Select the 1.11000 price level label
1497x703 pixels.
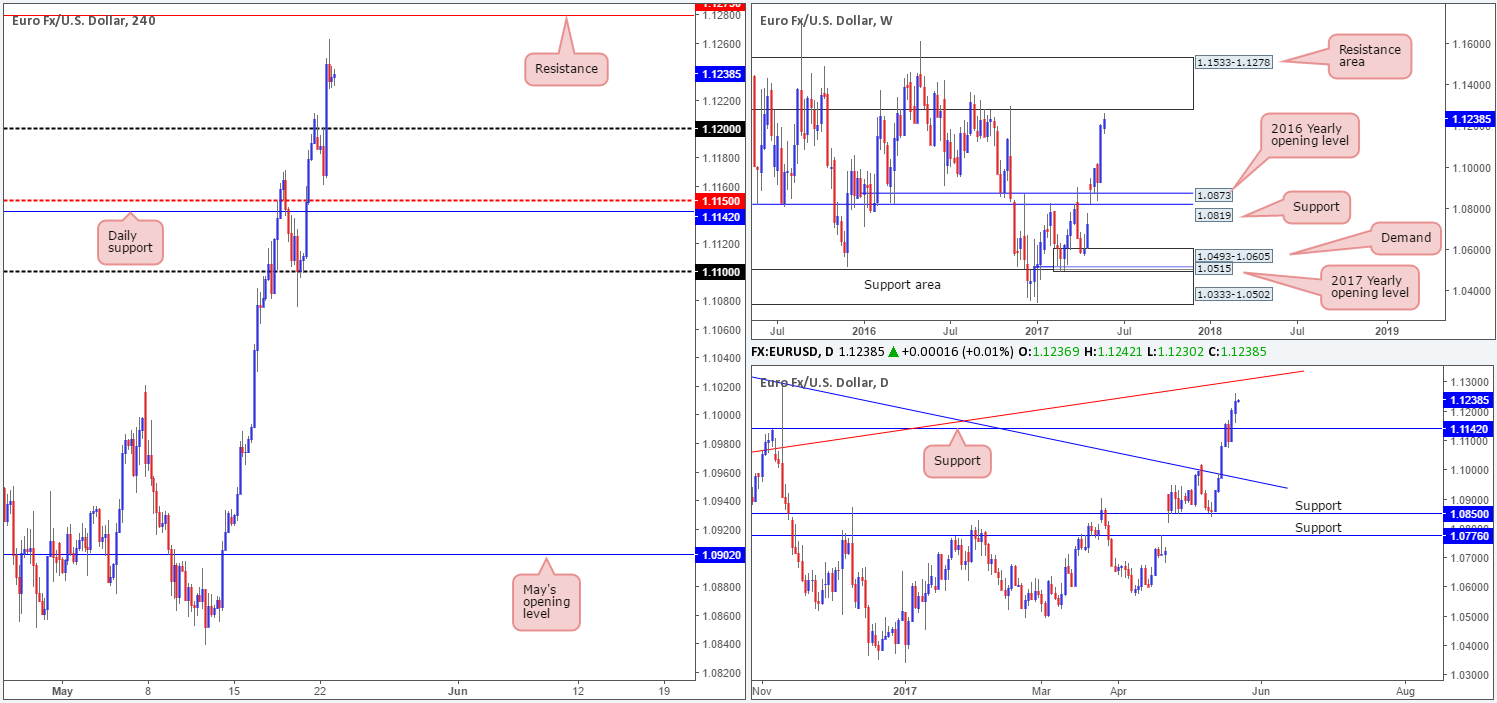point(719,272)
